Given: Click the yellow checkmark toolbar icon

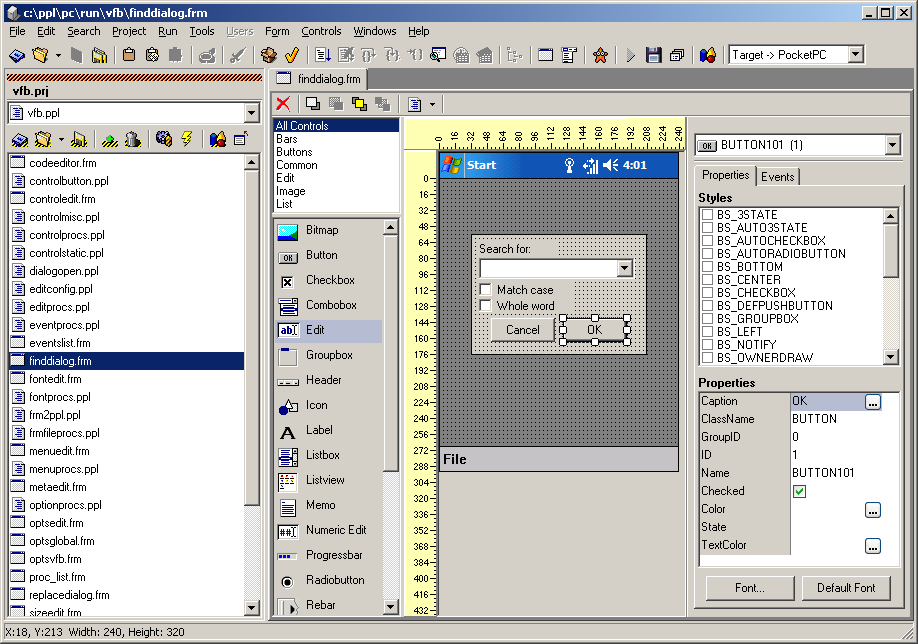Looking at the screenshot, I should [x=292, y=56].
